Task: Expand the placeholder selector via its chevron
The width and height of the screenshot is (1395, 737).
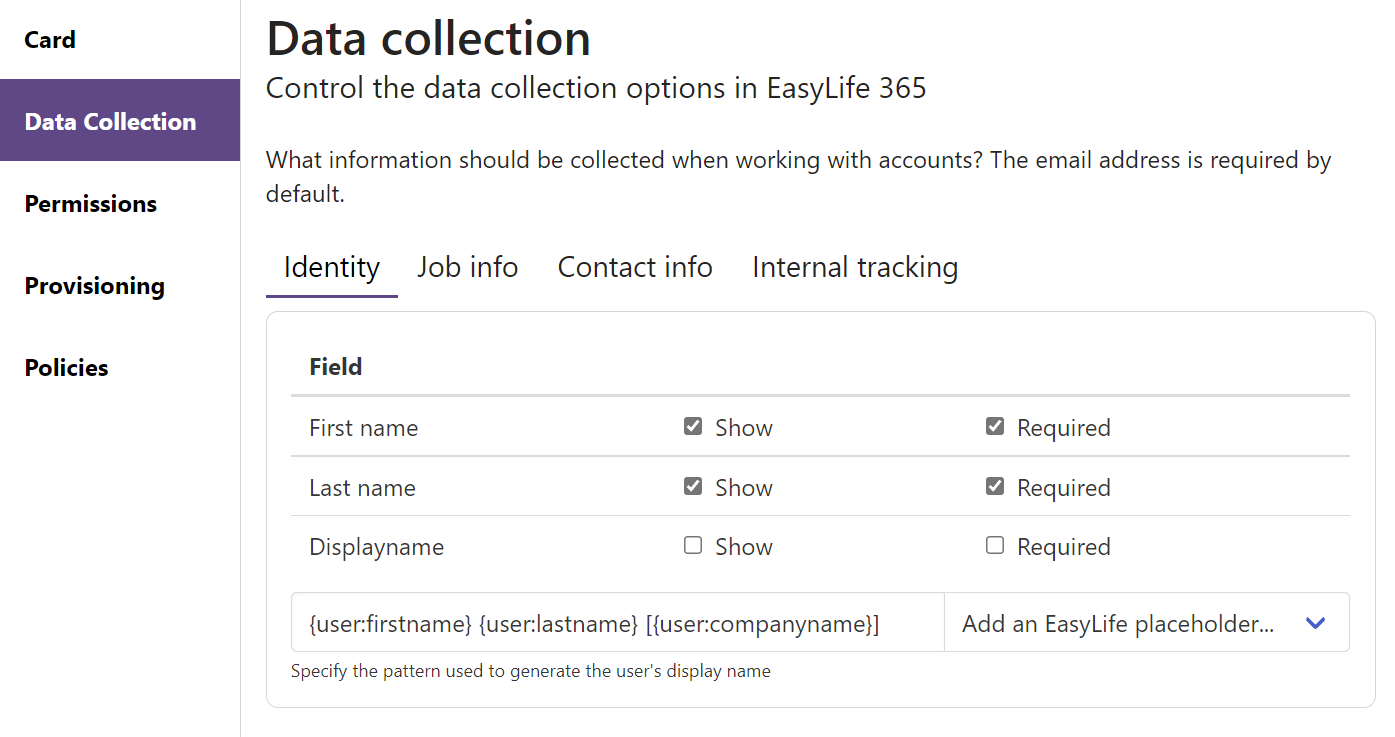Action: point(1315,622)
